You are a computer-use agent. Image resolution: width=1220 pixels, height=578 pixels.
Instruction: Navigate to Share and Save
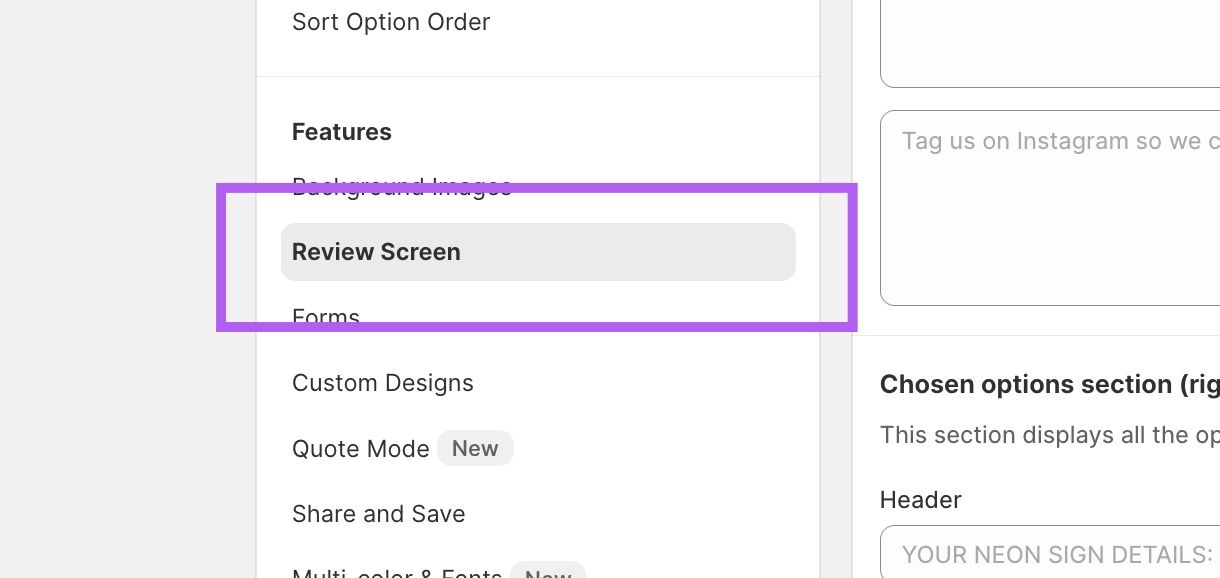pyautogui.click(x=378, y=514)
